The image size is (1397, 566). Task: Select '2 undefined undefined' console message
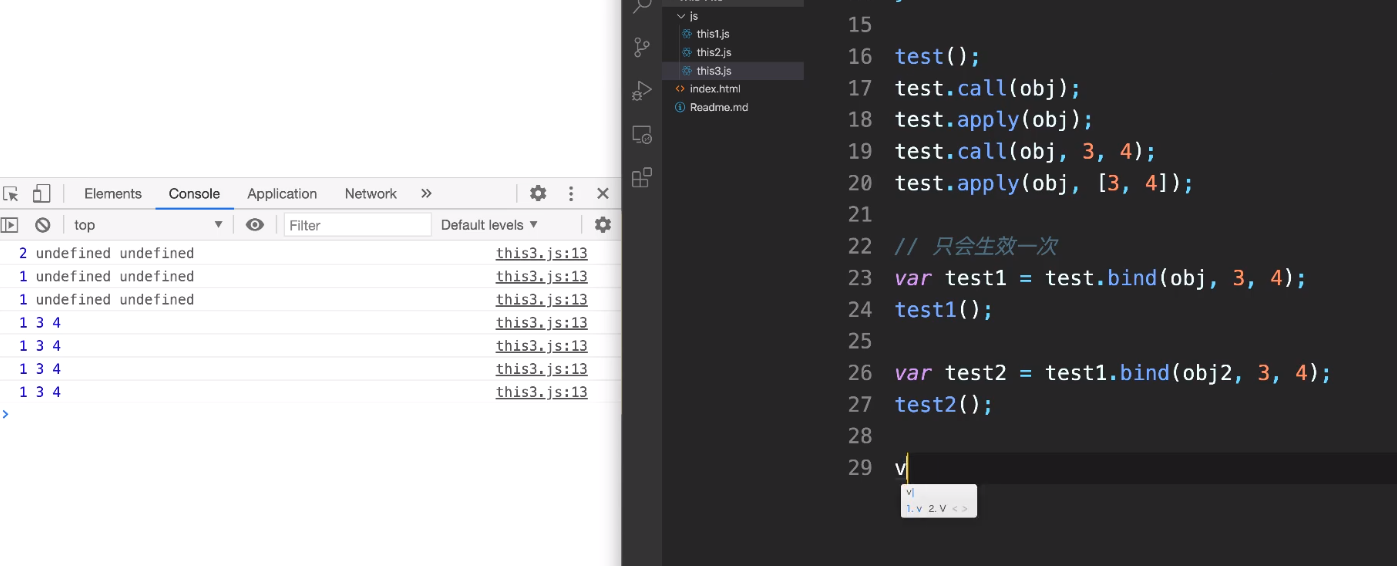pos(107,253)
